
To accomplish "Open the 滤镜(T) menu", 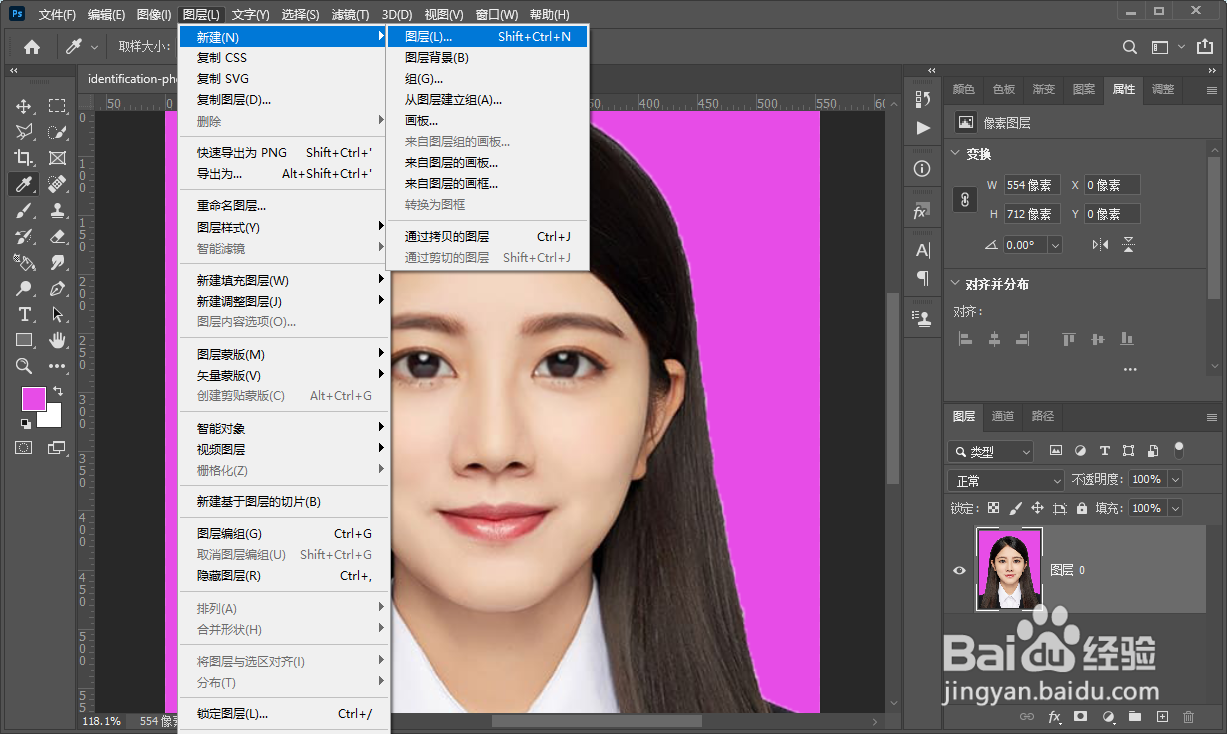I will [x=350, y=14].
